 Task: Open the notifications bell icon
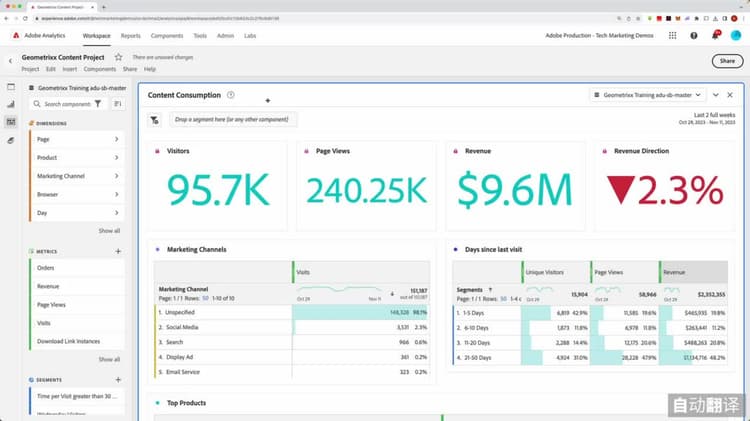click(x=715, y=35)
